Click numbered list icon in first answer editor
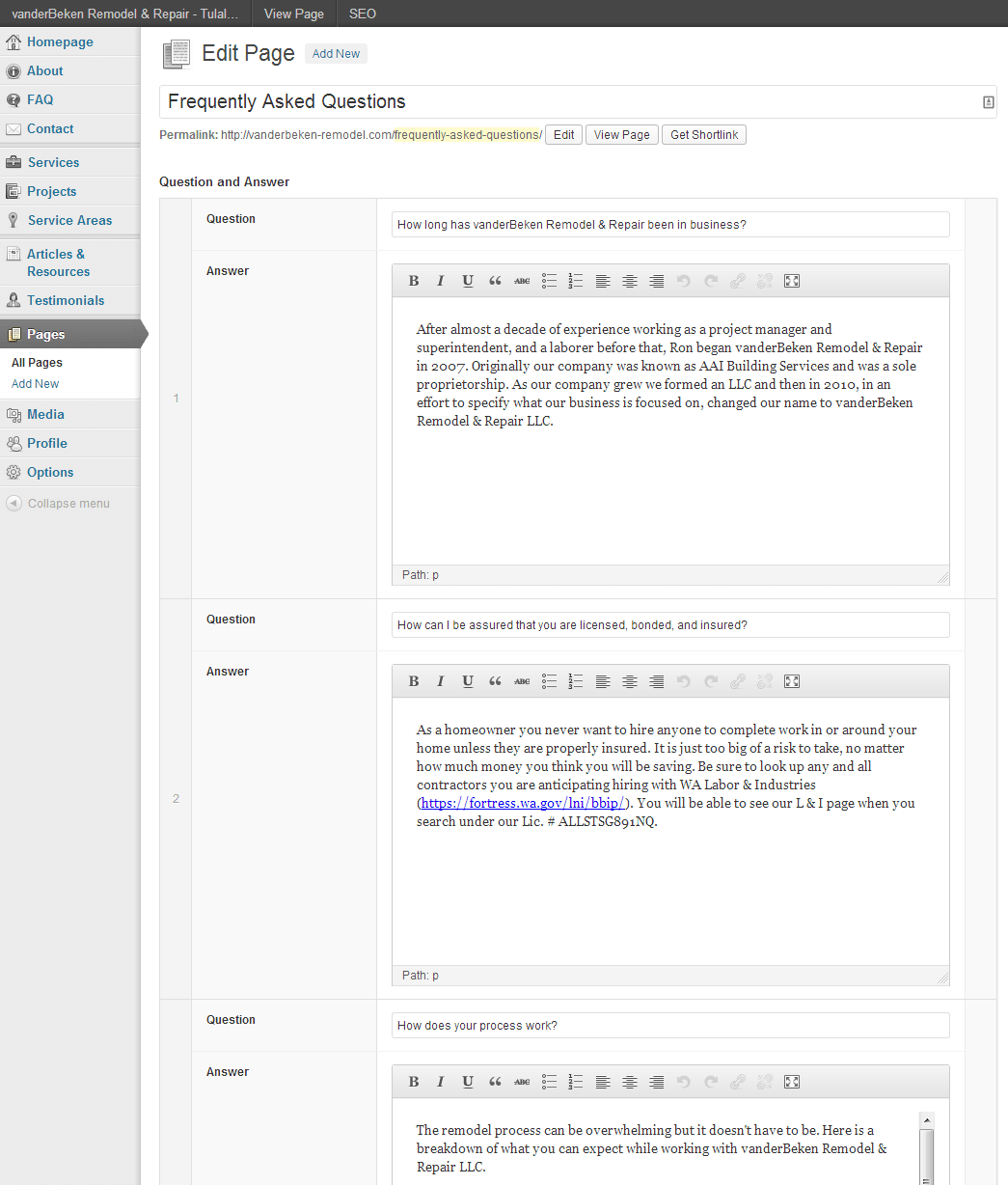This screenshot has height=1185, width=1008. pos(576,281)
